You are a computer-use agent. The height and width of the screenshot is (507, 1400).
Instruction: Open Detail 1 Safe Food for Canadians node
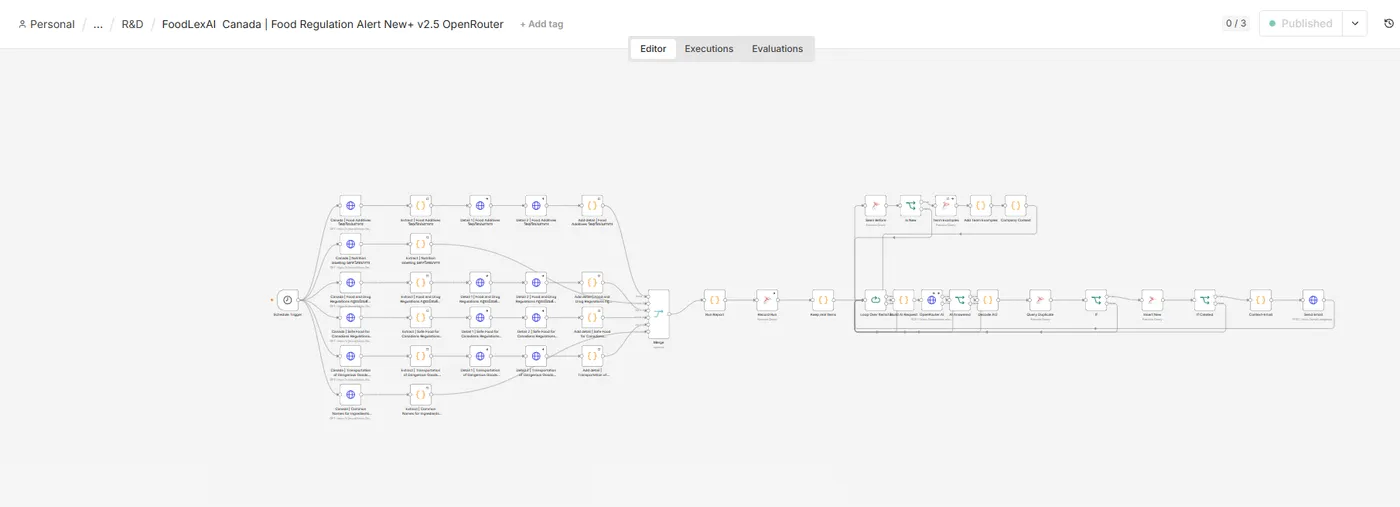pos(479,318)
